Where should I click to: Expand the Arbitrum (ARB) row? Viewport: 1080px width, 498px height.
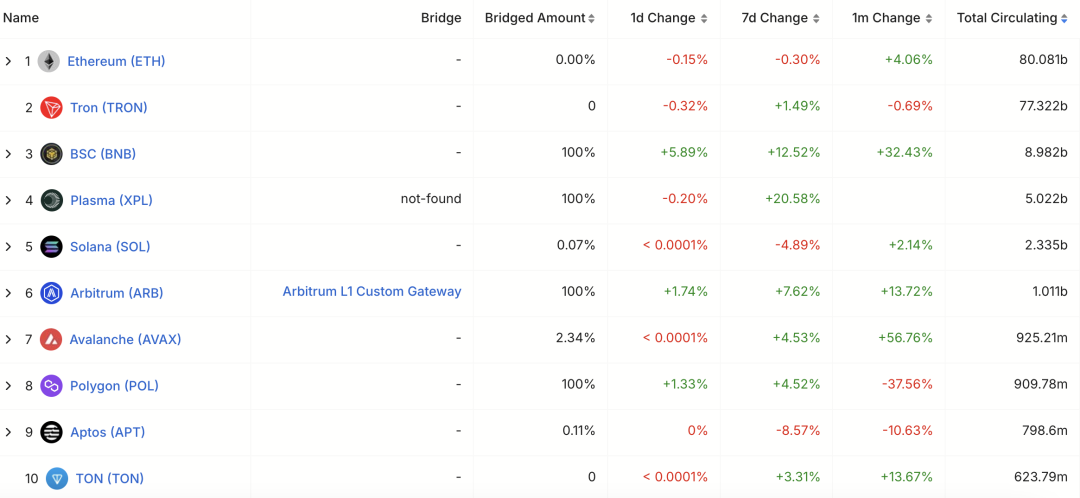pyautogui.click(x=9, y=293)
